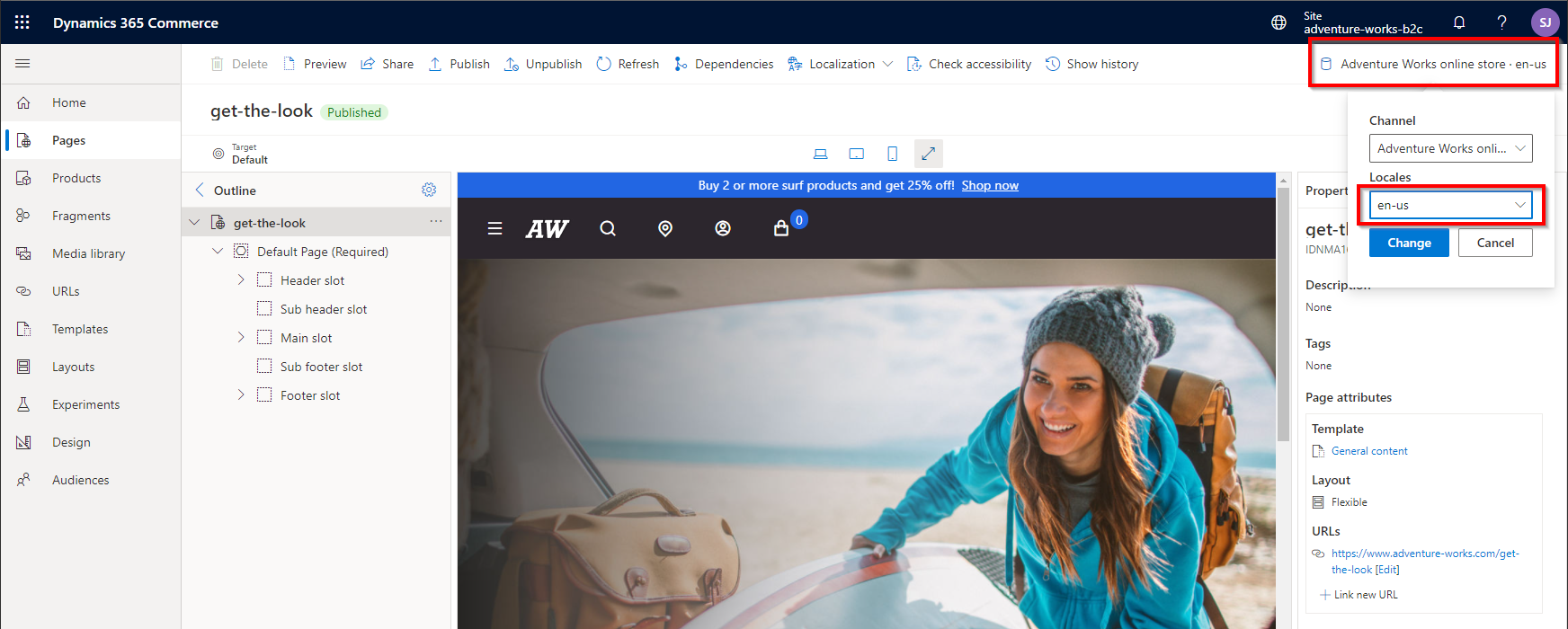1568x629 pixels.
Task: Click Publish in the command bar
Action: tap(459, 64)
